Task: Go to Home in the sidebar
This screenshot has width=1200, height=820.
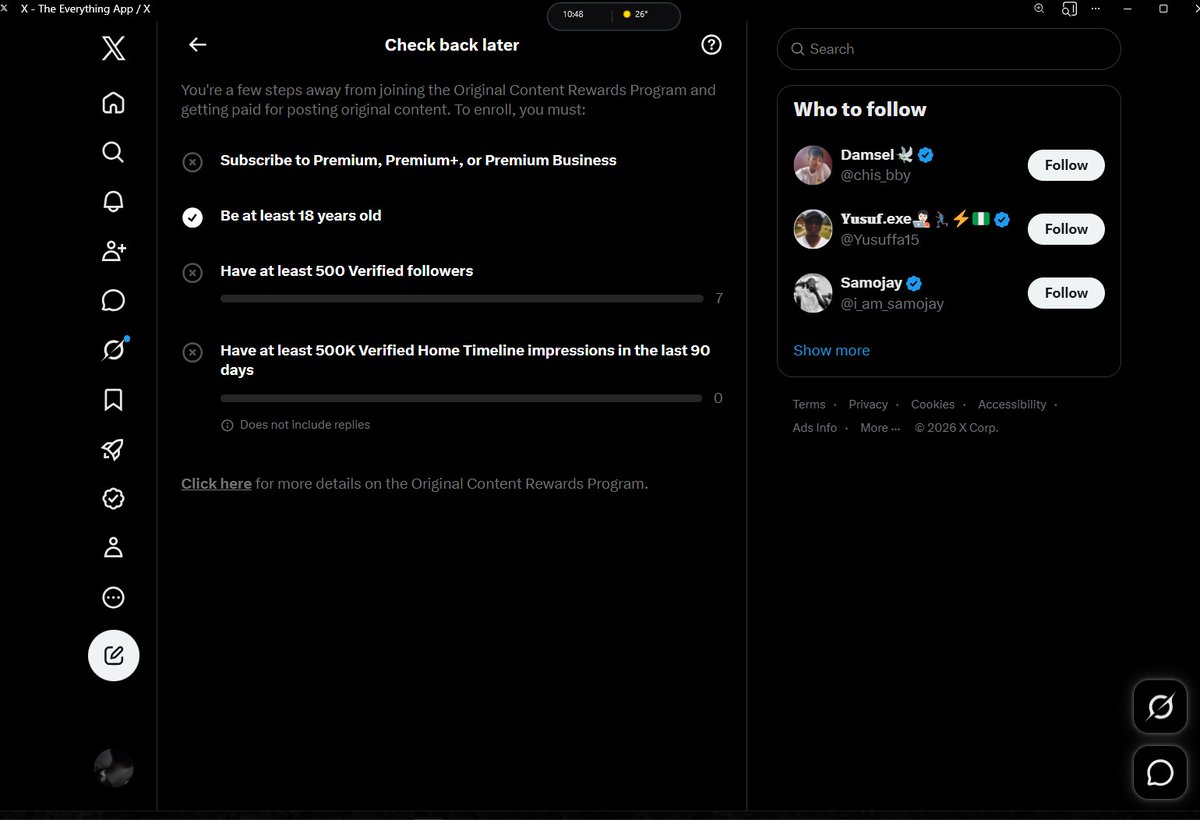Action: (113, 103)
